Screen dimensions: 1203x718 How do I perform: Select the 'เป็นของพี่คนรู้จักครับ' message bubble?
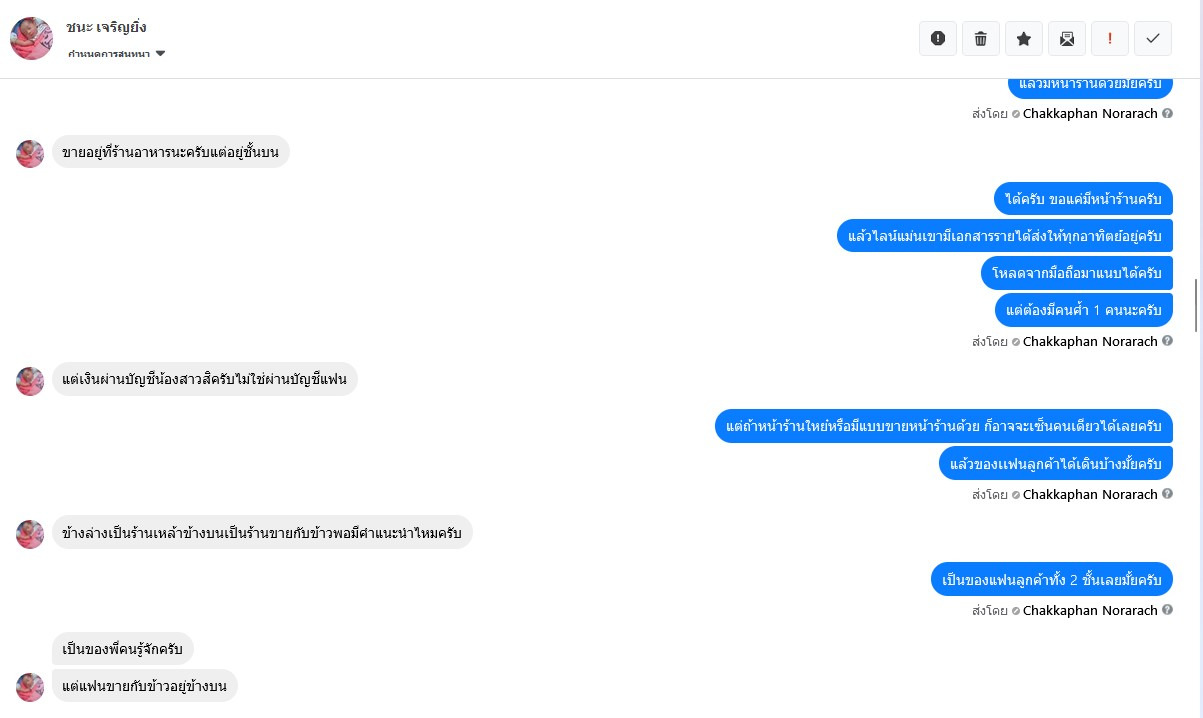click(x=123, y=649)
